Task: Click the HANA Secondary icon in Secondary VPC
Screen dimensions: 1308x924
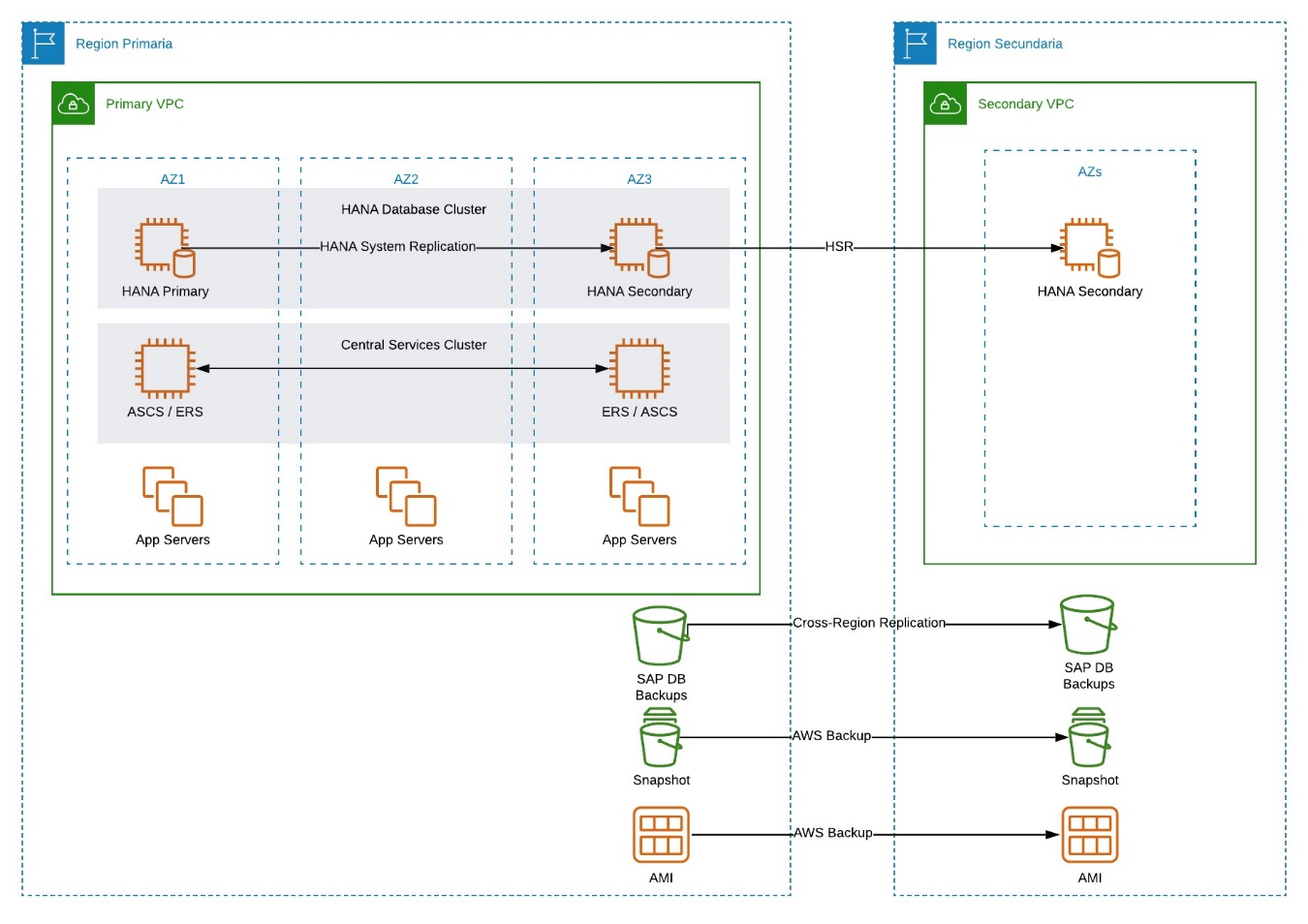Action: pyautogui.click(x=1090, y=248)
